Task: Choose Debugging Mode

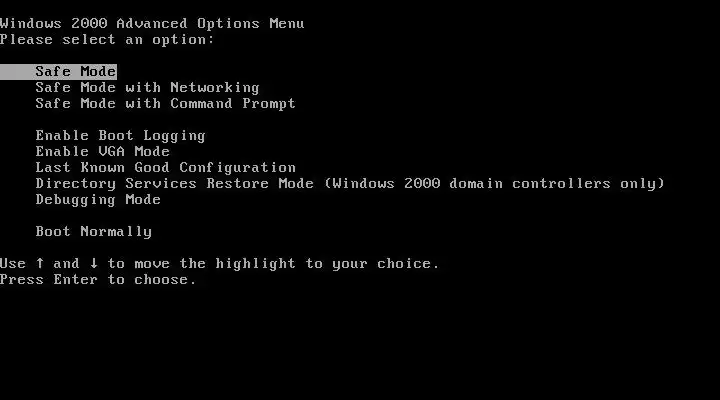Action: [x=98, y=200]
